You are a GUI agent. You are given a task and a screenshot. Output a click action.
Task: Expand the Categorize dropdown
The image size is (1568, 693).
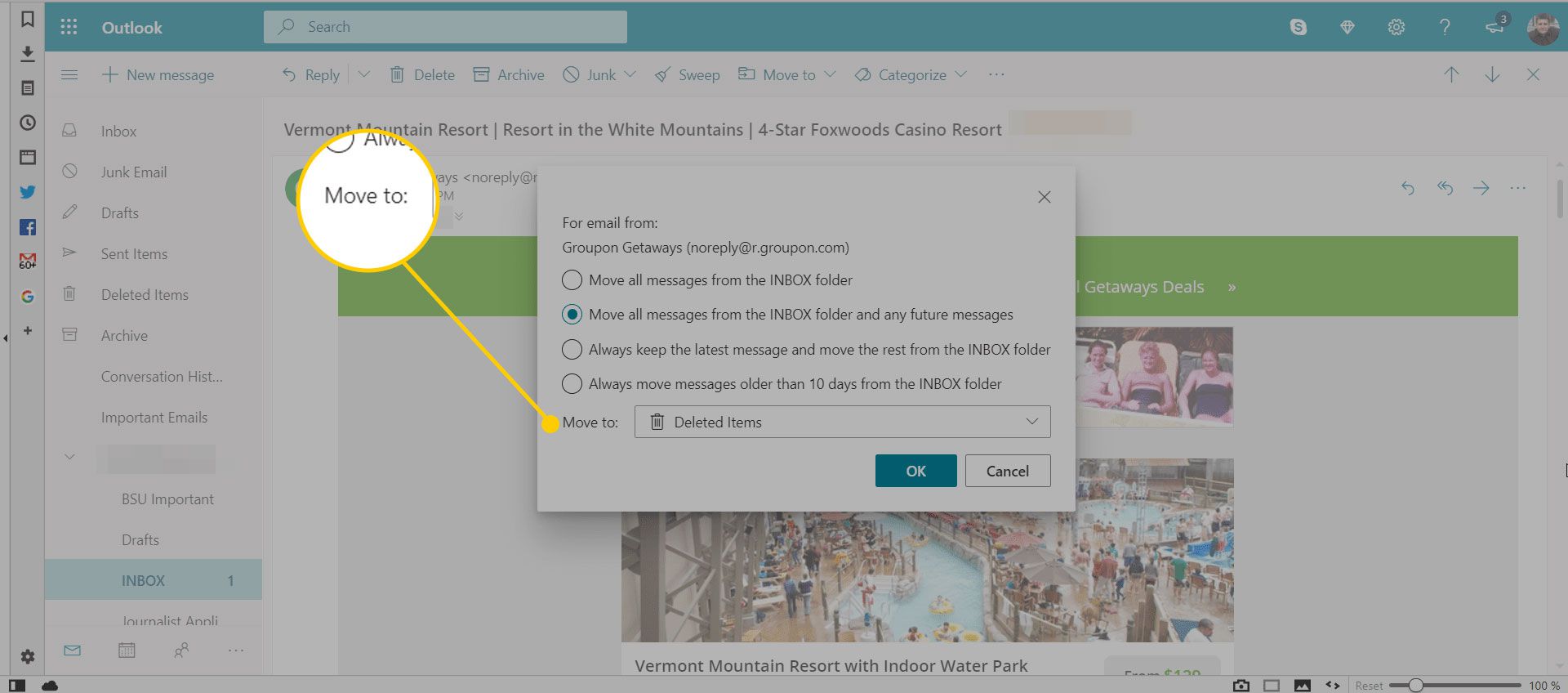[961, 74]
